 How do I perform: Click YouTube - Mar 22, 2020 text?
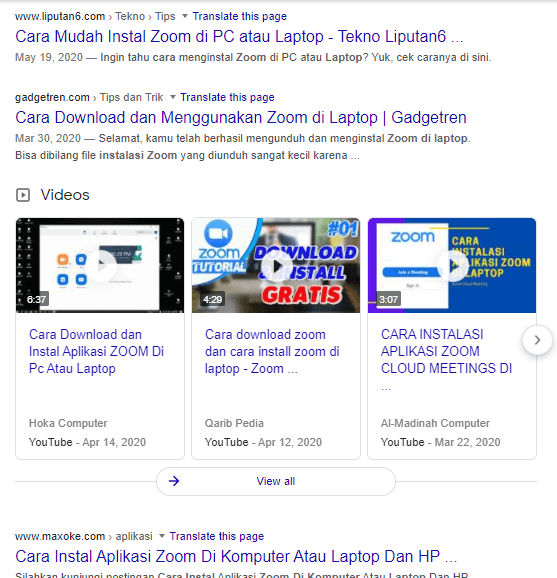[x=441, y=442]
